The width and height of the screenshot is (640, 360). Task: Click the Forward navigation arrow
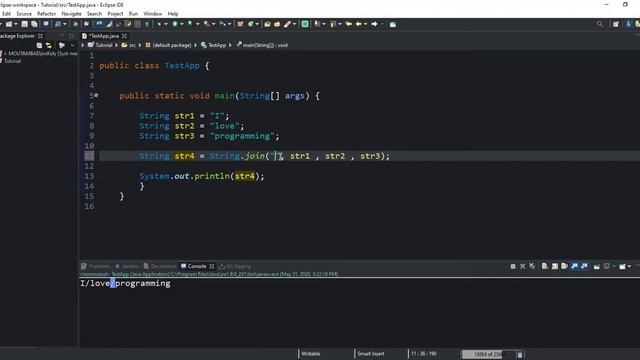coord(374,24)
